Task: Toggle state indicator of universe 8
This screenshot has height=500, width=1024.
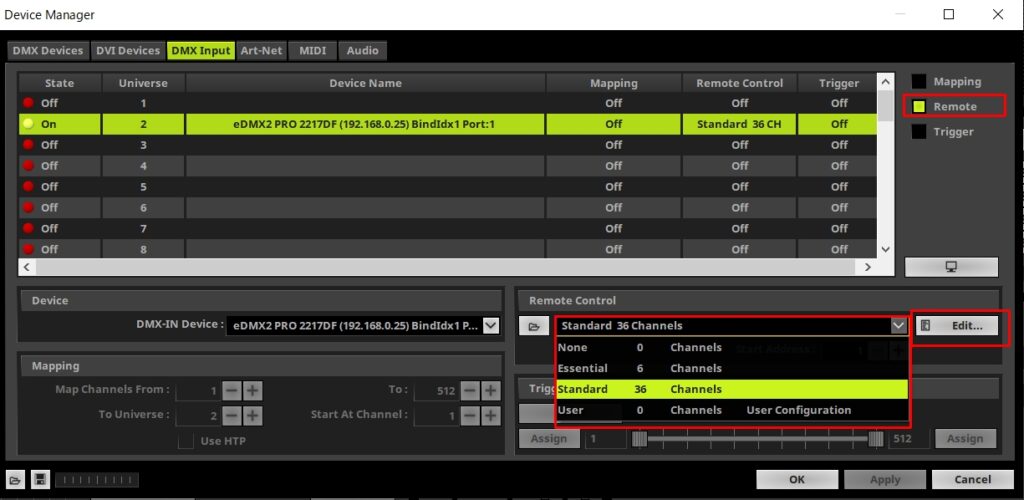Action: coord(28,249)
